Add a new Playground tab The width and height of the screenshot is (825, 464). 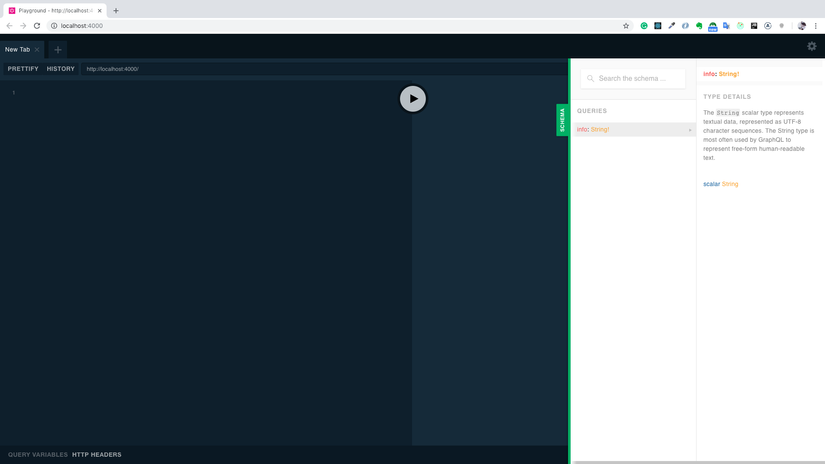57,49
